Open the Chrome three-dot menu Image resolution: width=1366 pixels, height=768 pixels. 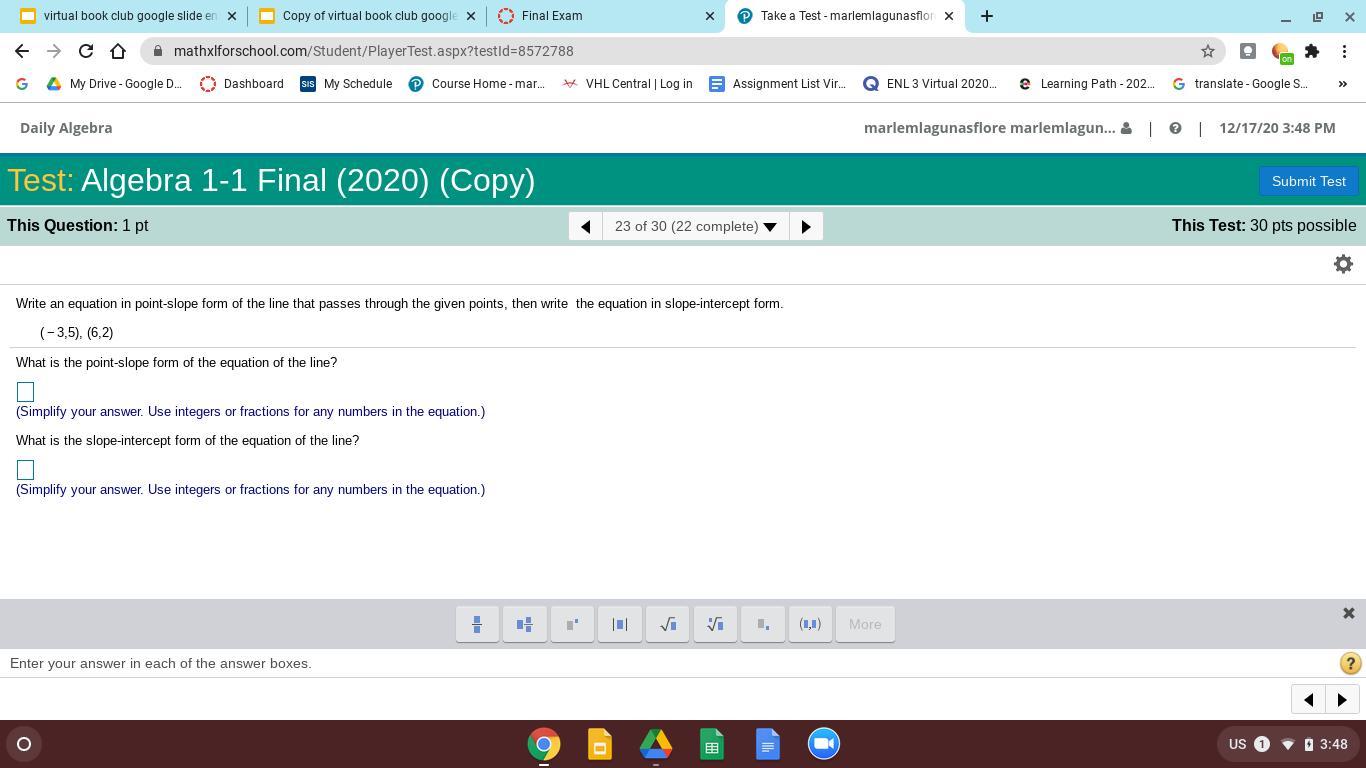[x=1345, y=51]
